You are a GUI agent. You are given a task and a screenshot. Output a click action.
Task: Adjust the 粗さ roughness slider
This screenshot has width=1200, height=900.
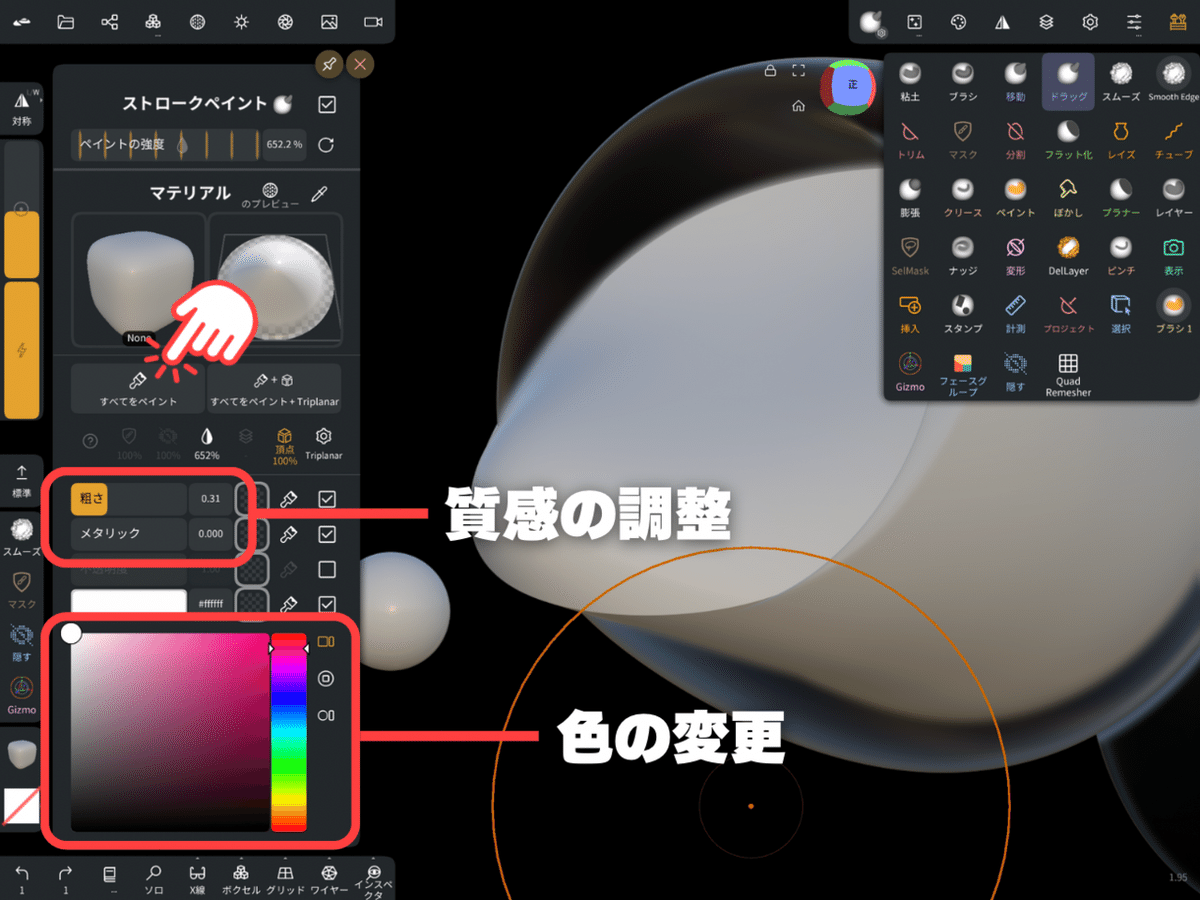pos(129,499)
